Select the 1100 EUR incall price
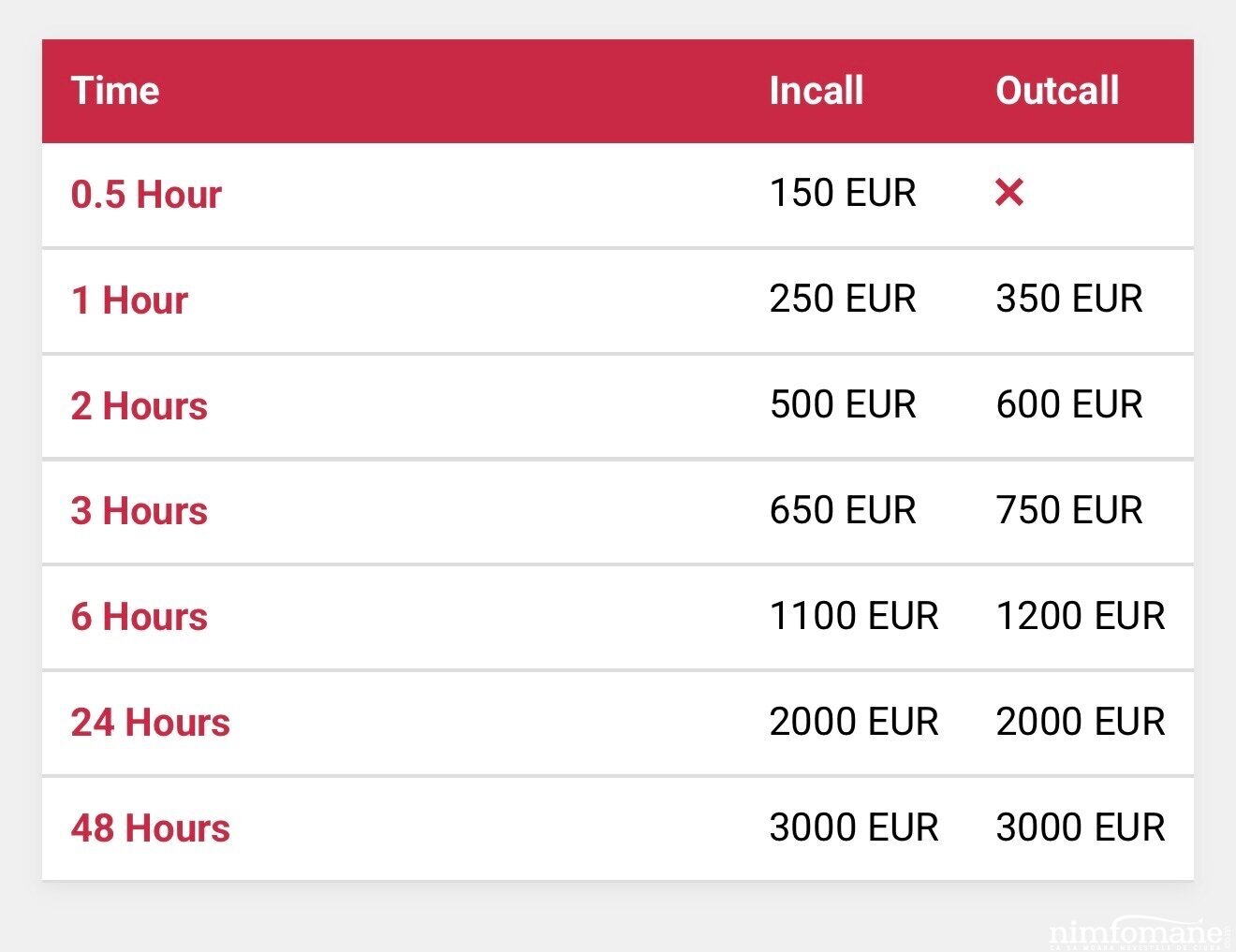The width and height of the screenshot is (1236, 952). tap(853, 616)
